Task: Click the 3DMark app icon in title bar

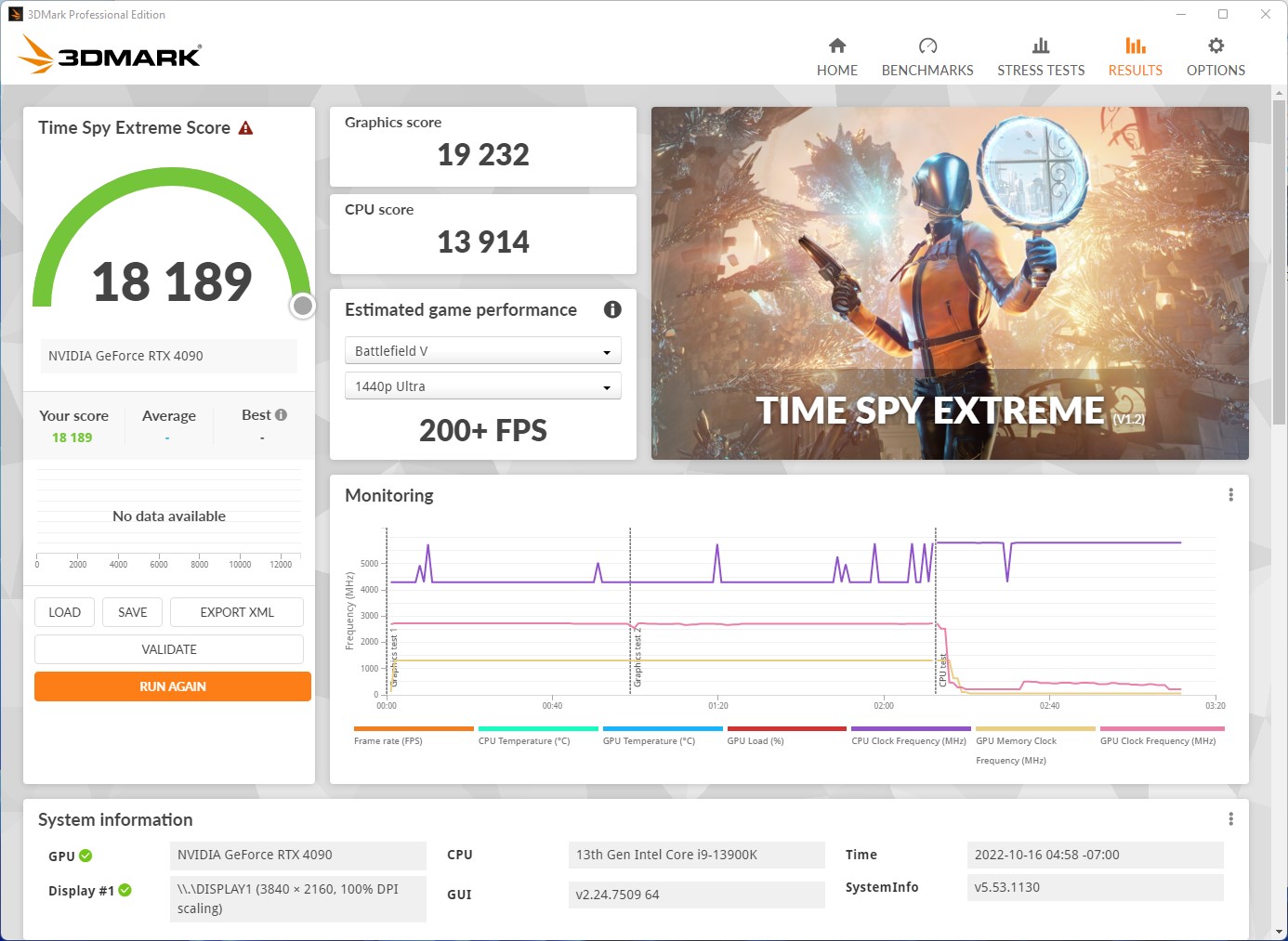Action: click(15, 14)
